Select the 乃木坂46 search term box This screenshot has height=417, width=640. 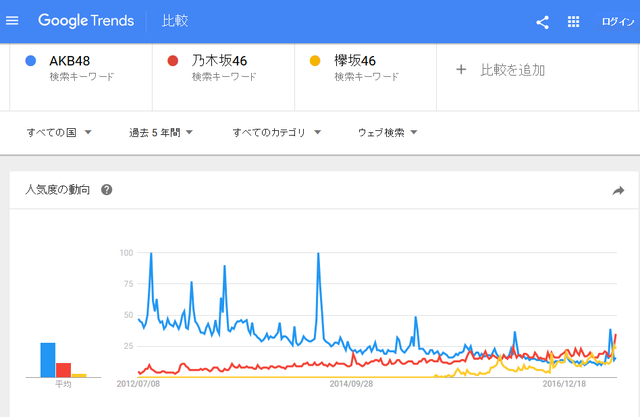pos(223,77)
